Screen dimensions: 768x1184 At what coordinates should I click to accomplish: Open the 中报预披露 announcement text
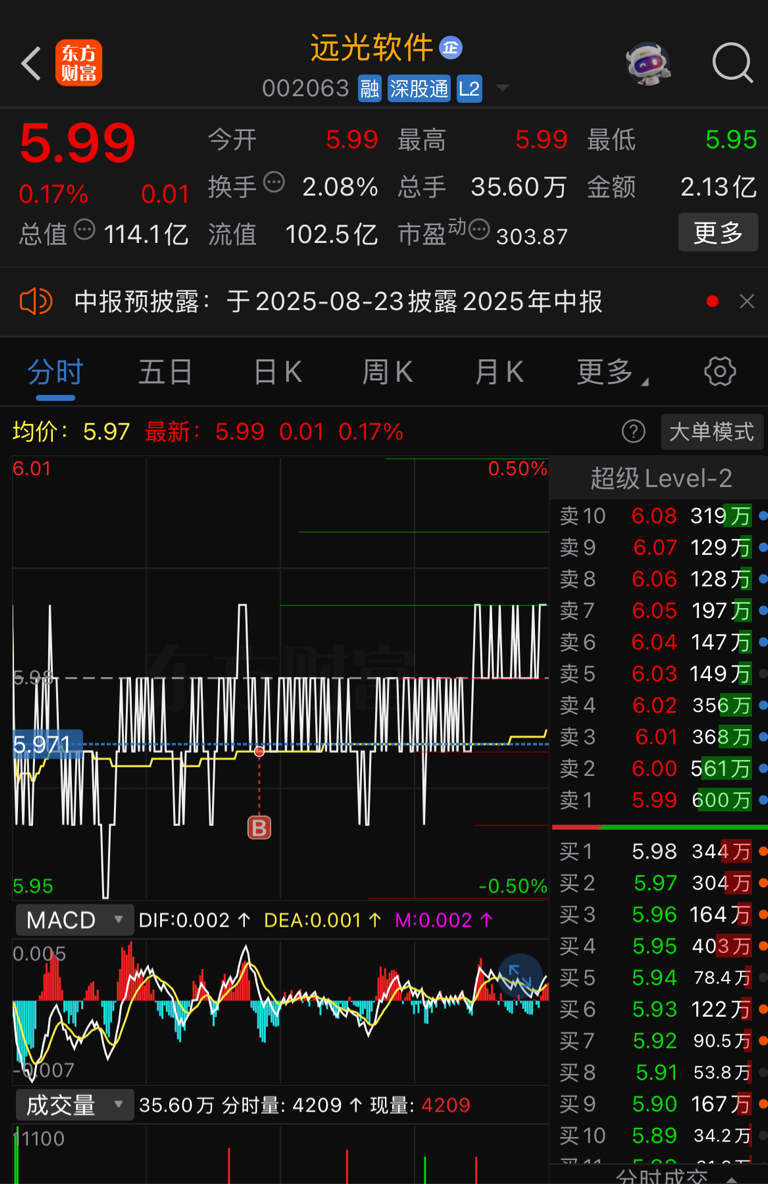[338, 302]
